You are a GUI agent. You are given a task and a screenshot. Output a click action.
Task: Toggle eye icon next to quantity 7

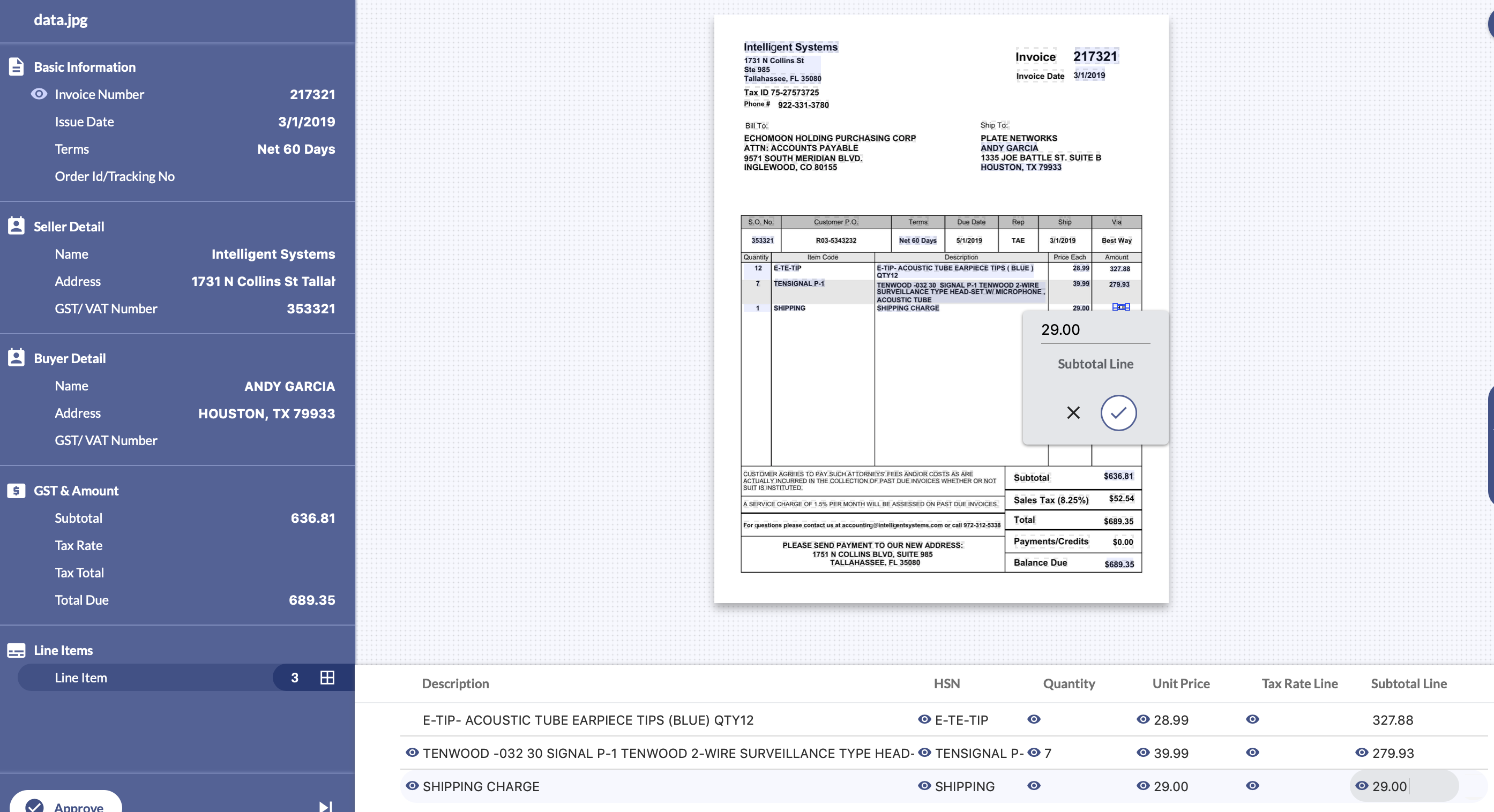[1034, 753]
